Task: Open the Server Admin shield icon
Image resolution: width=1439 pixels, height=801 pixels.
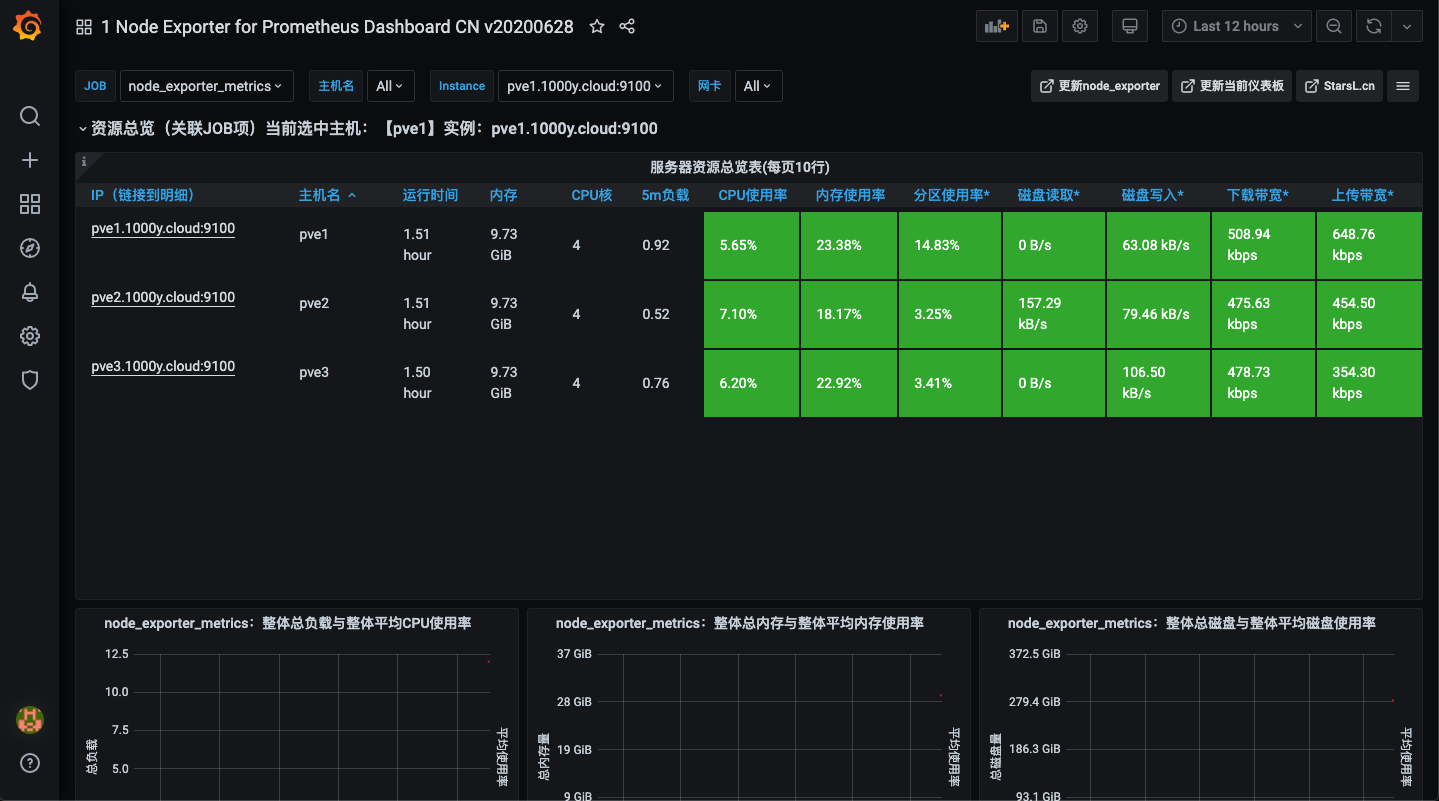Action: click(x=30, y=380)
